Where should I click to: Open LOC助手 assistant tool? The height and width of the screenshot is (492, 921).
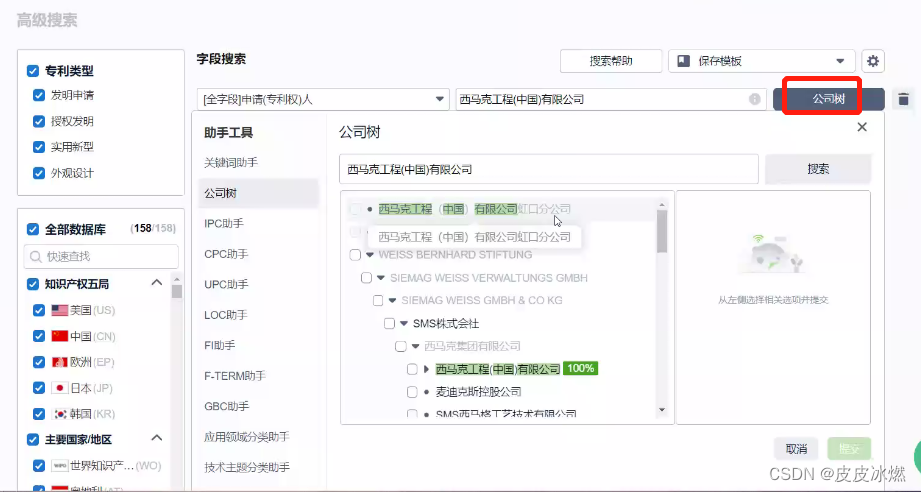click(226, 315)
